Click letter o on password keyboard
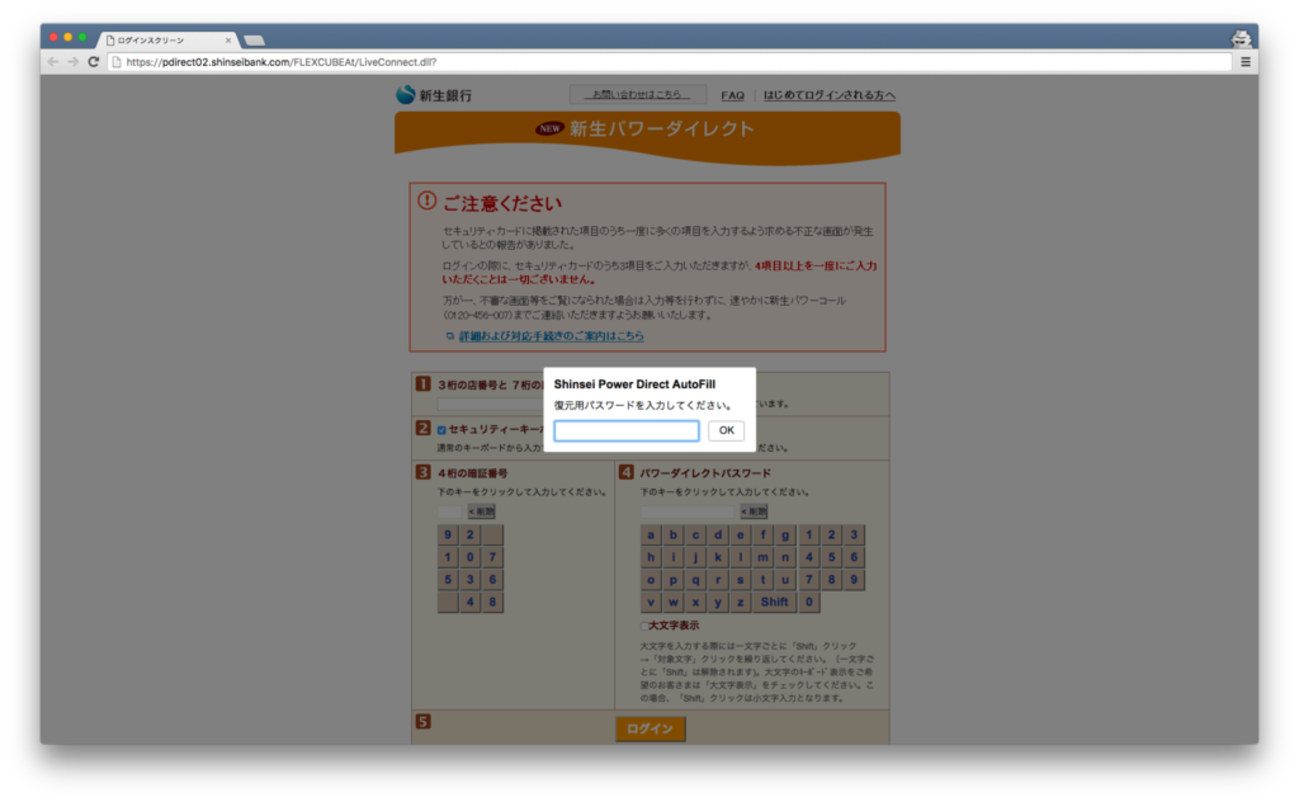Screen dimensions: 1299x802 point(651,579)
